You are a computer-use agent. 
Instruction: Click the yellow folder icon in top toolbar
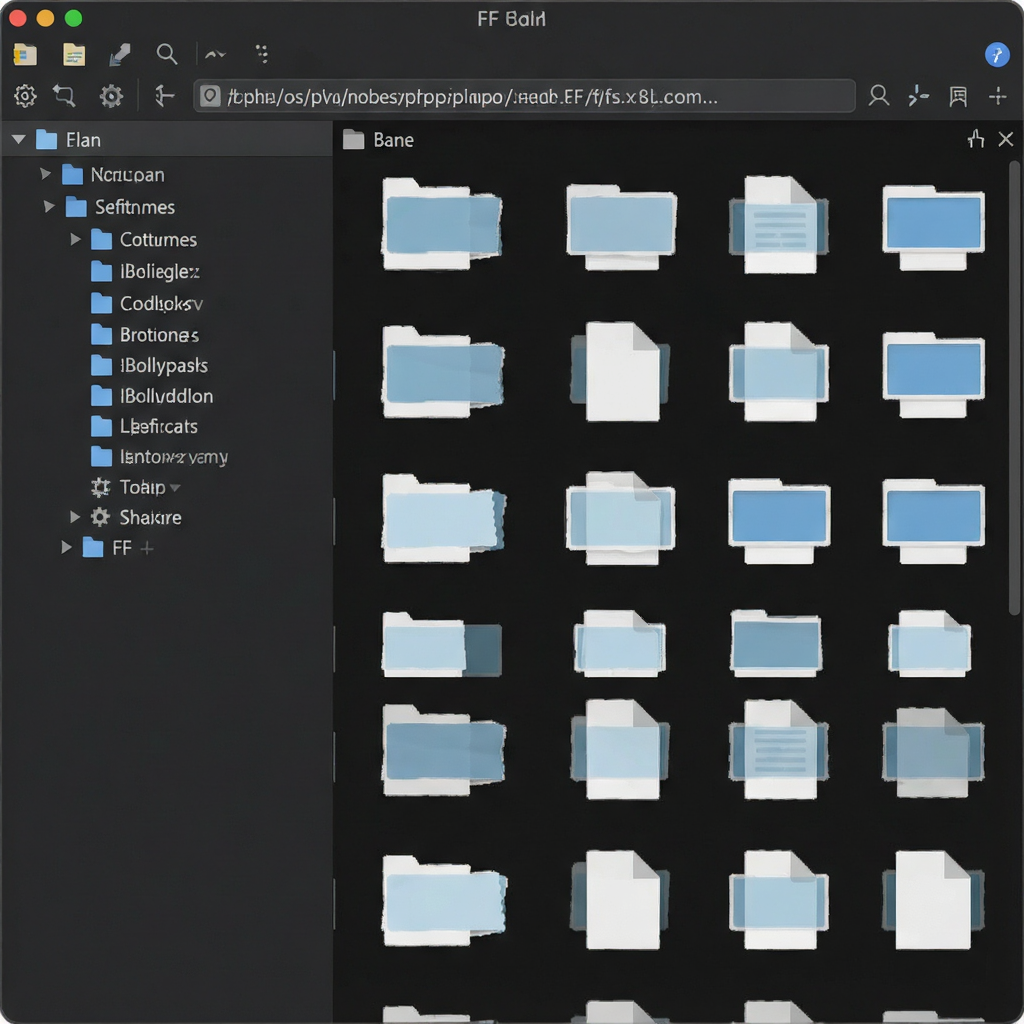(x=25, y=55)
